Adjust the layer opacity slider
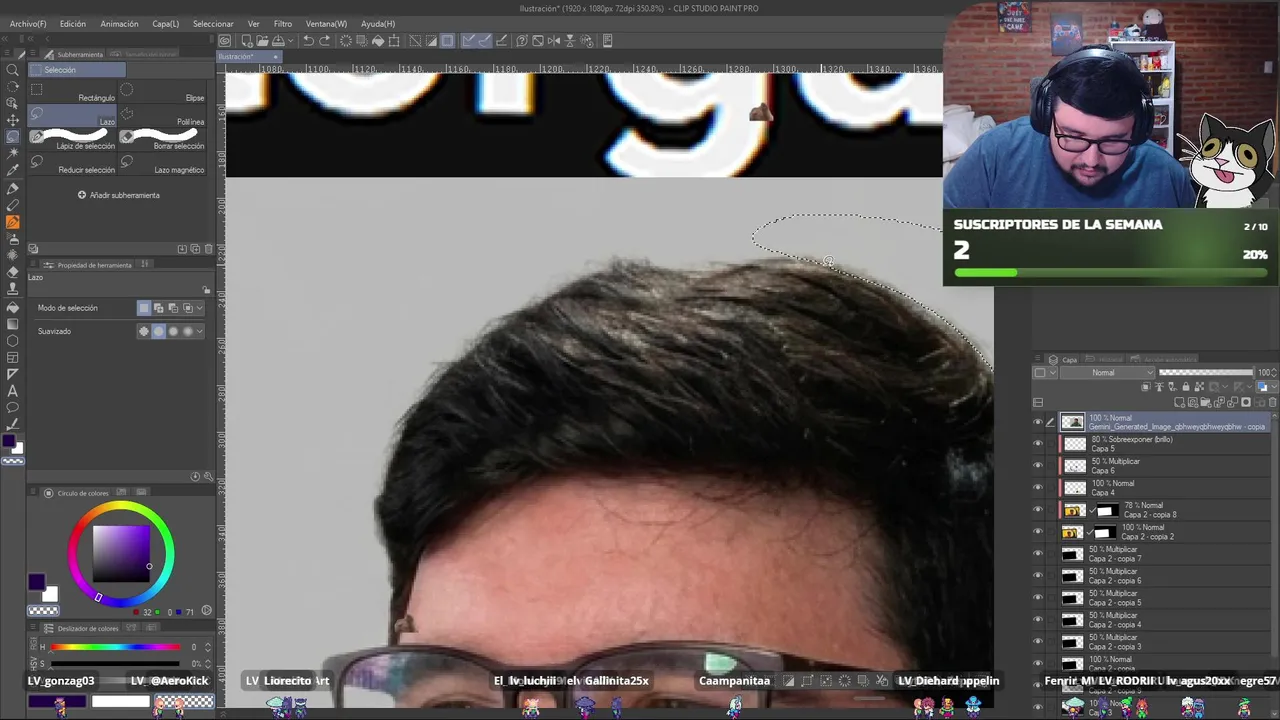Screen dimensions: 1280x720 (1205, 373)
